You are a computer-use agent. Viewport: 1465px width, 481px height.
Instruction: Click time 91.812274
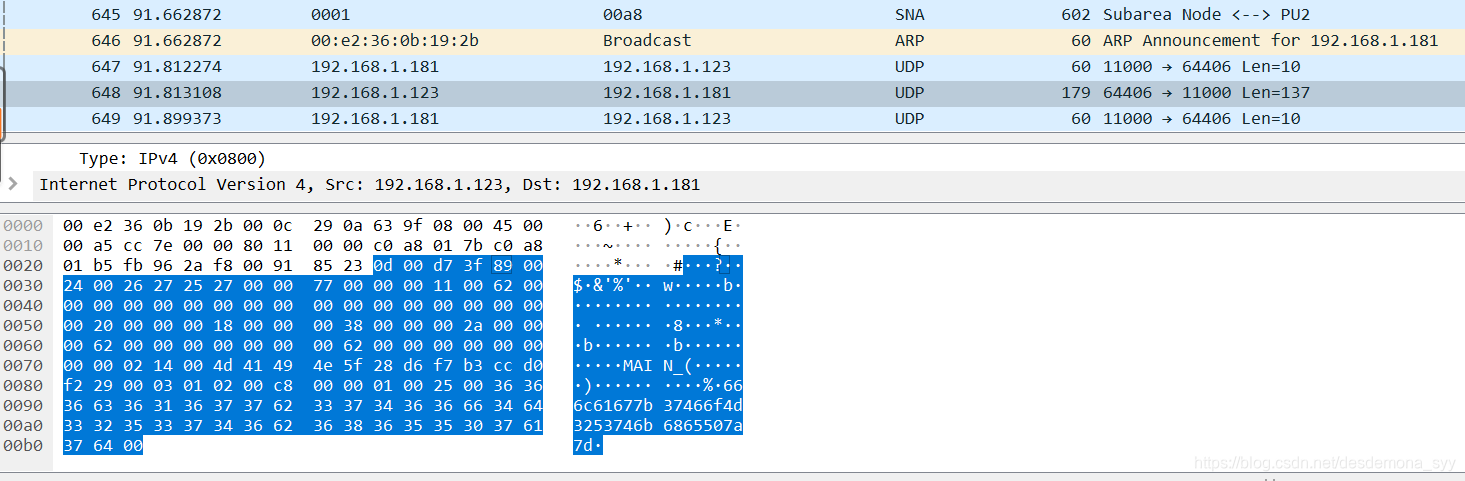(x=177, y=67)
